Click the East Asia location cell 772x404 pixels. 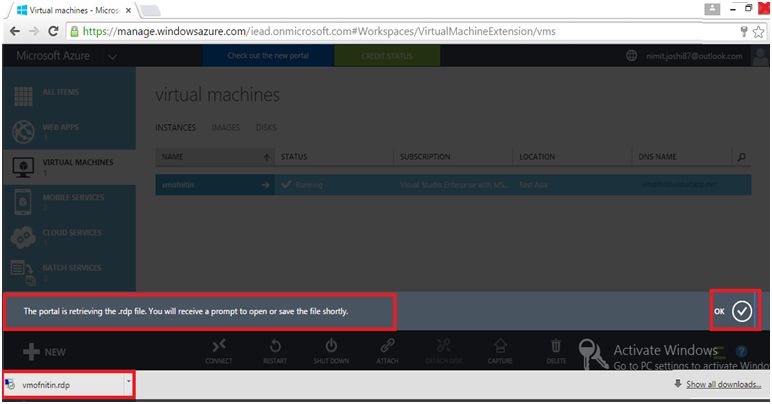pos(533,185)
